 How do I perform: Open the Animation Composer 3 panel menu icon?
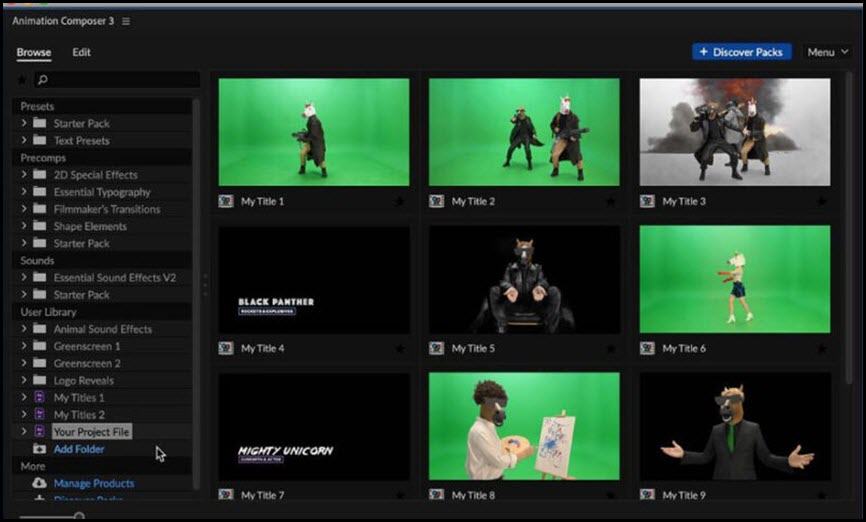click(x=126, y=21)
